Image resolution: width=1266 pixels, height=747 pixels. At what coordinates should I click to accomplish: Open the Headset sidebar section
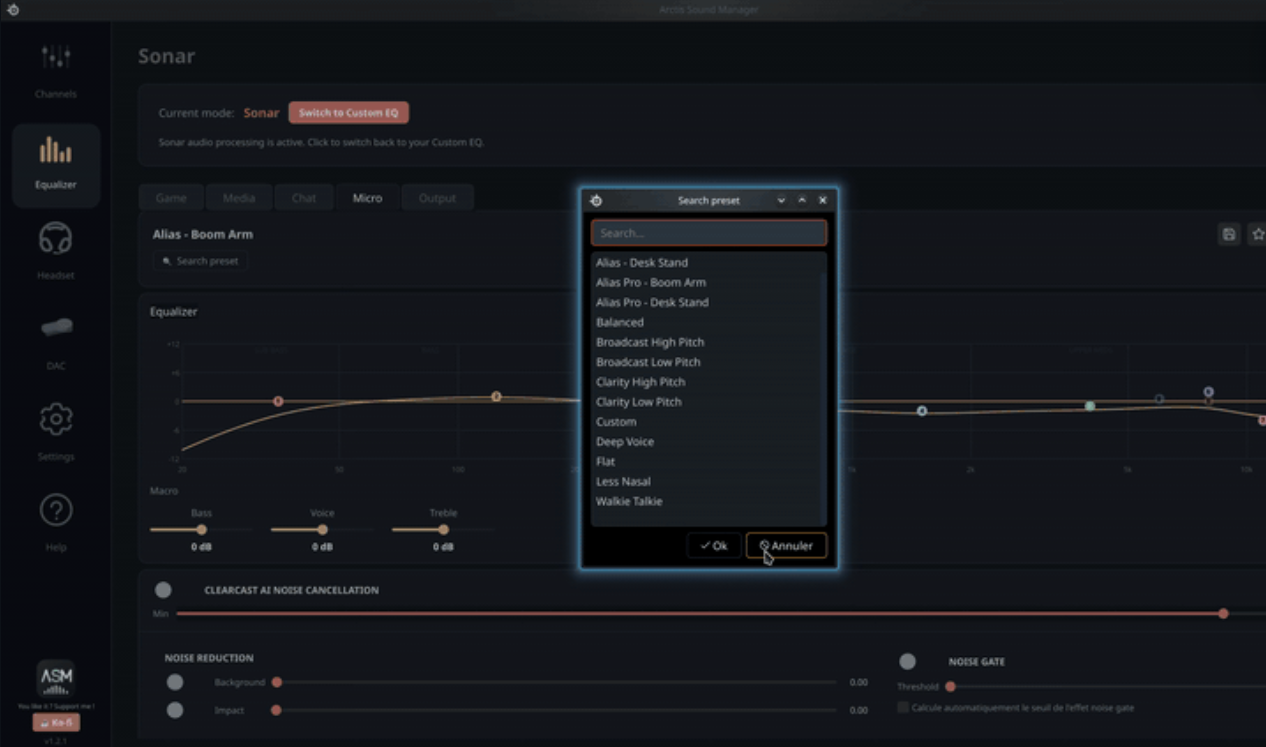click(56, 250)
